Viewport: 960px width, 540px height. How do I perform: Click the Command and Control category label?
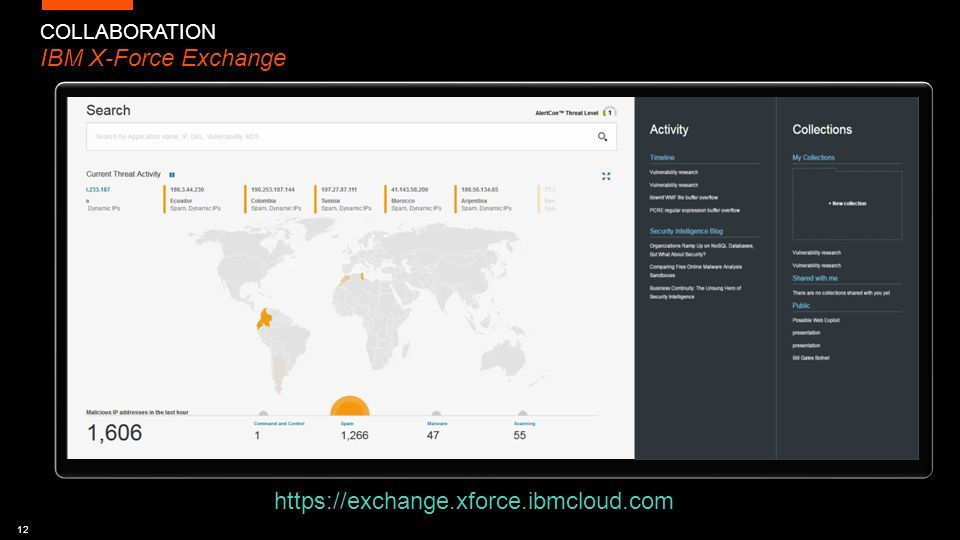(279, 424)
